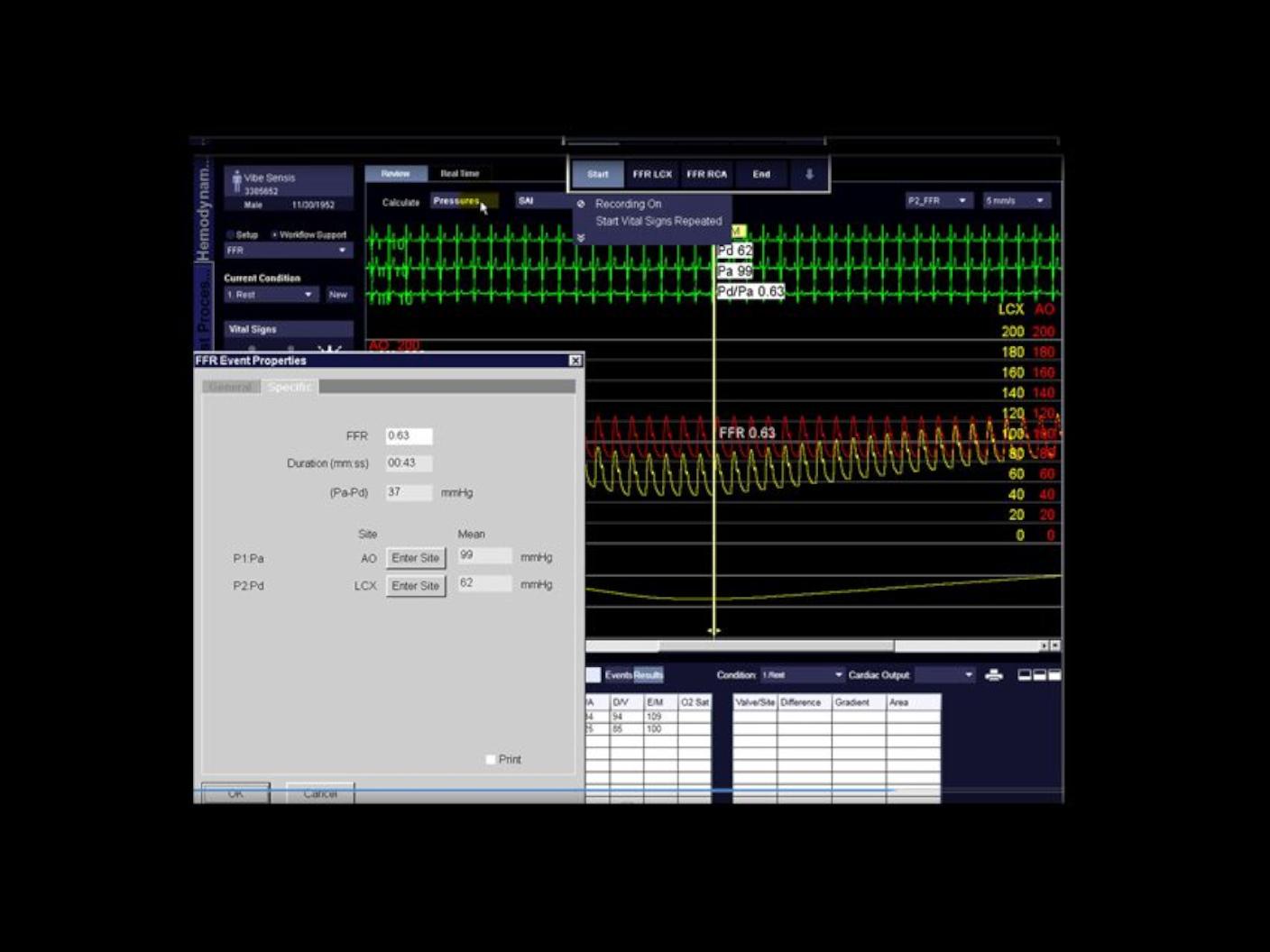Click the (Pa-Pd) value field
The image size is (1270, 952).
click(409, 492)
